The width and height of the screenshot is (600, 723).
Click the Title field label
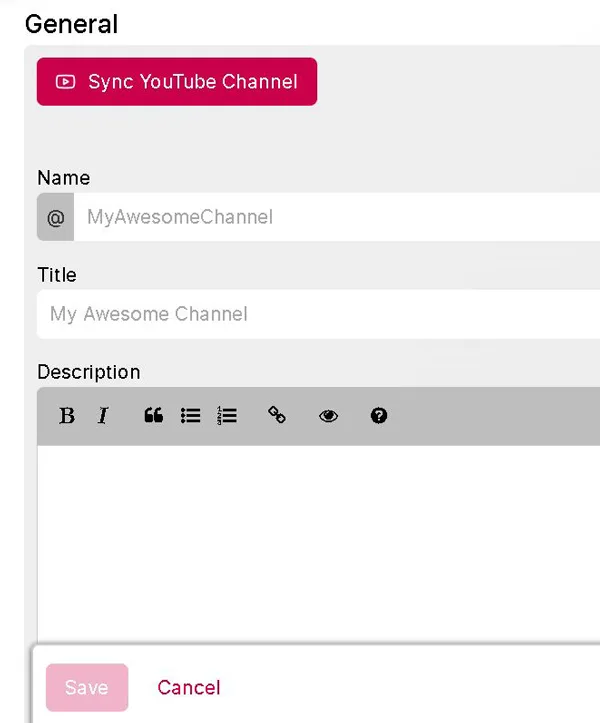click(57, 275)
